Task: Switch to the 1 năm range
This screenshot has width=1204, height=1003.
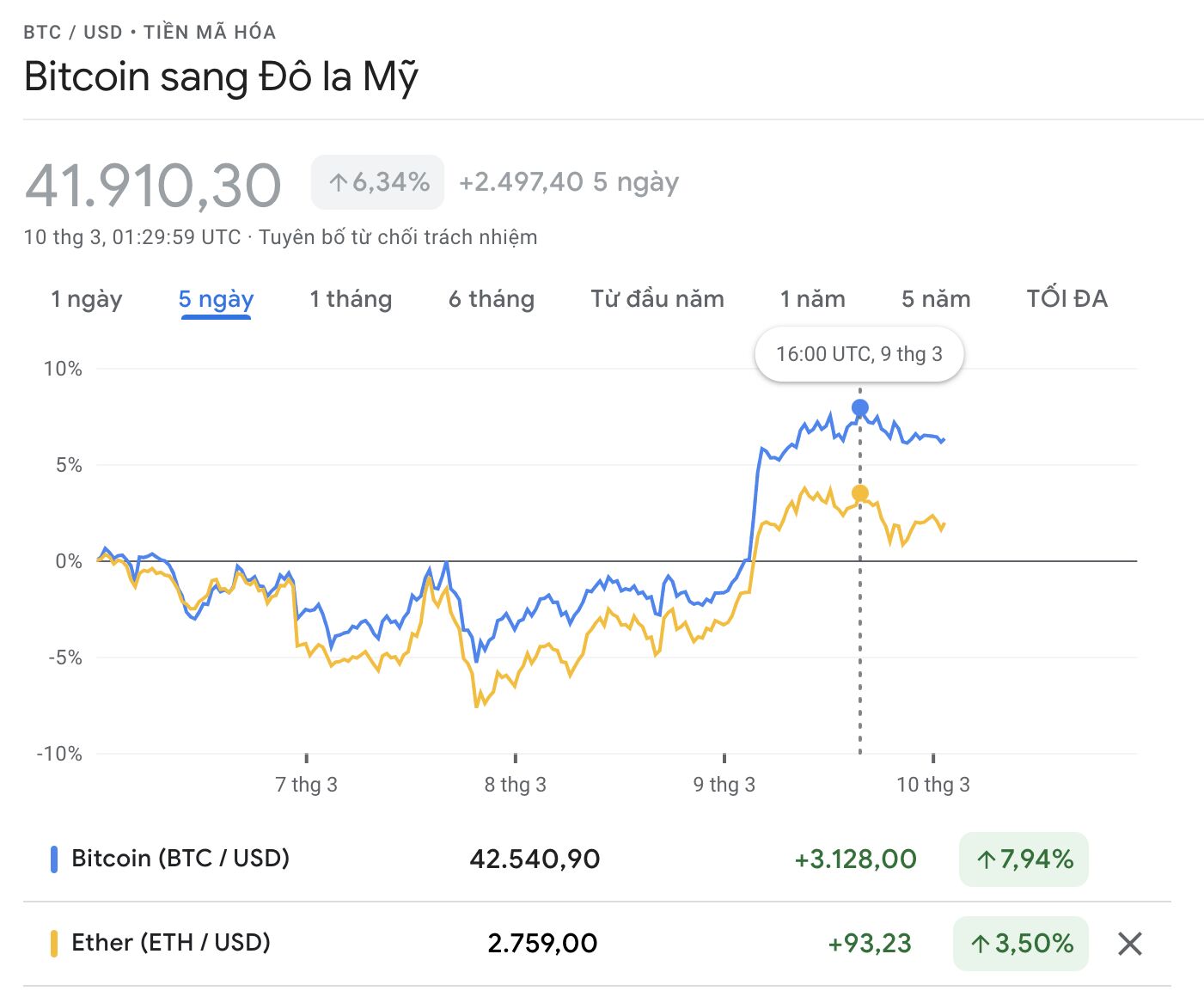Action: pos(813,299)
